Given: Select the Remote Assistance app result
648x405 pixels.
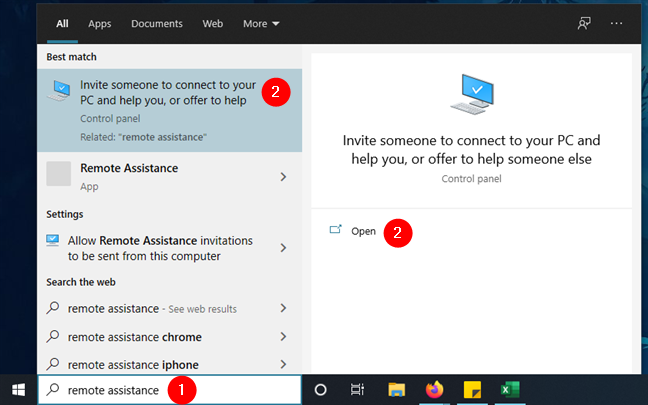Looking at the screenshot, I should [169, 176].
